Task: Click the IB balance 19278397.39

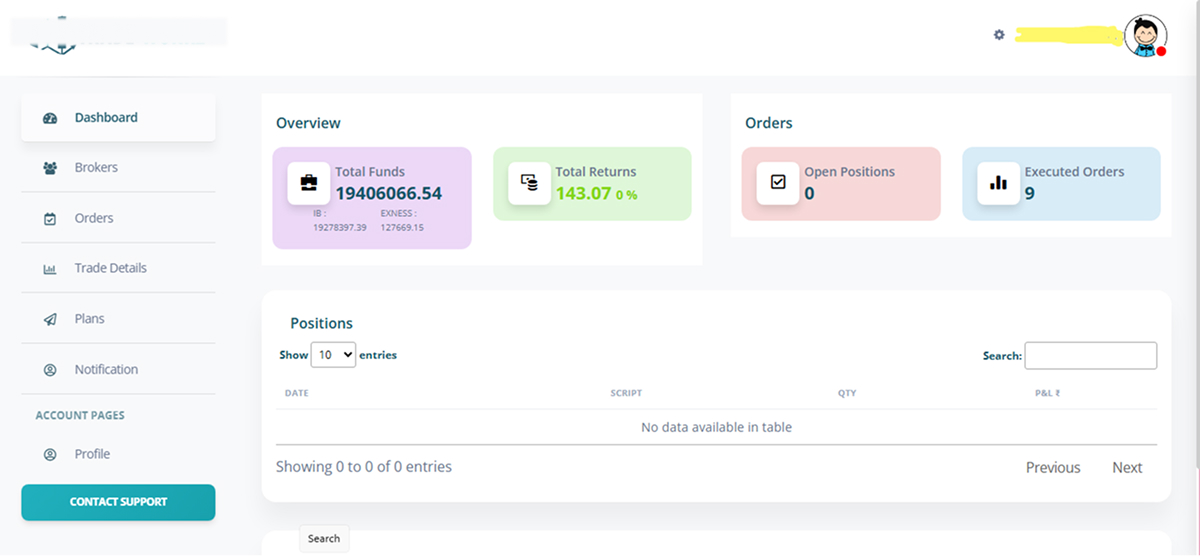Action: pyautogui.click(x=340, y=227)
